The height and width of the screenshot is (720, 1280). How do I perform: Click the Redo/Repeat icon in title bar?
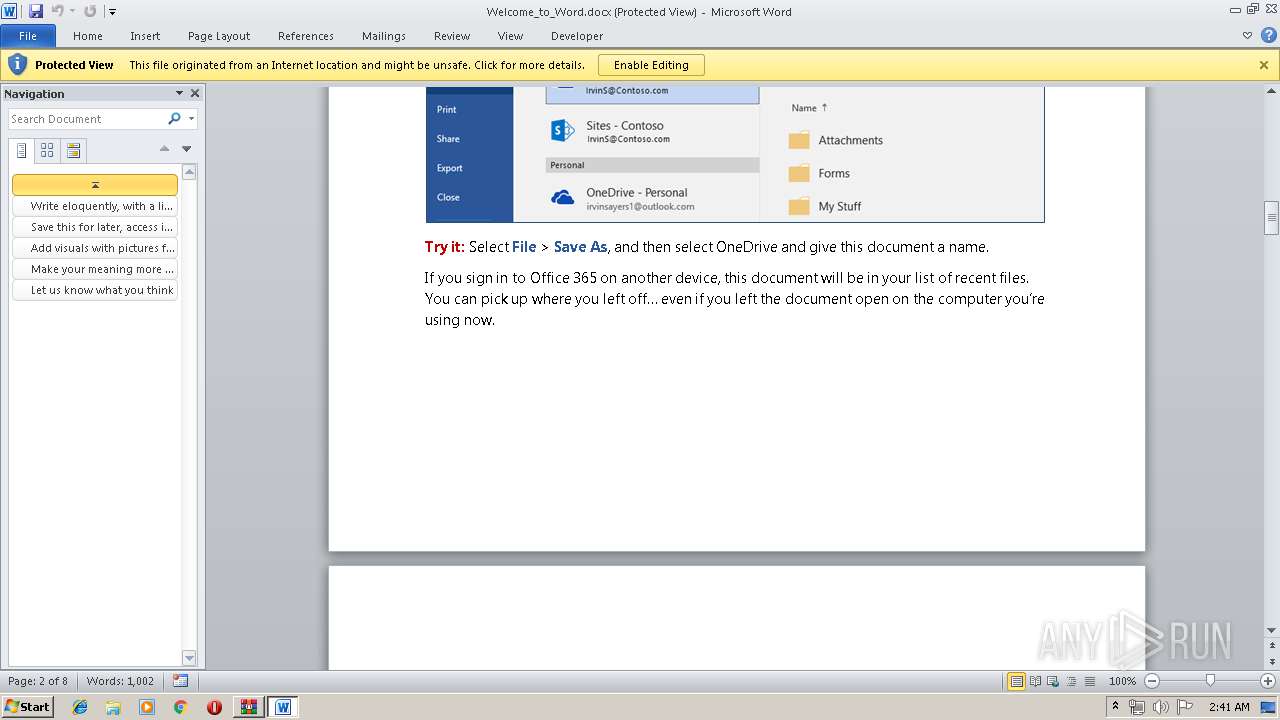[x=90, y=11]
